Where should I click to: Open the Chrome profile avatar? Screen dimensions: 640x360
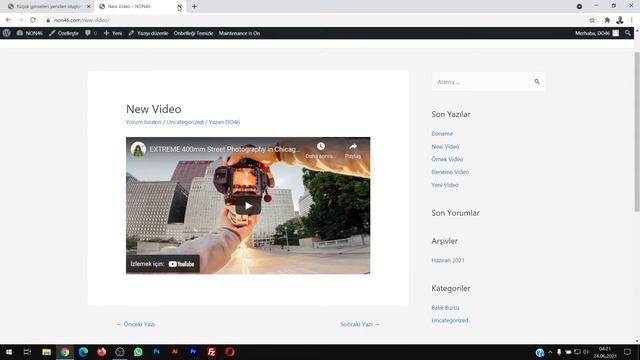[x=620, y=20]
